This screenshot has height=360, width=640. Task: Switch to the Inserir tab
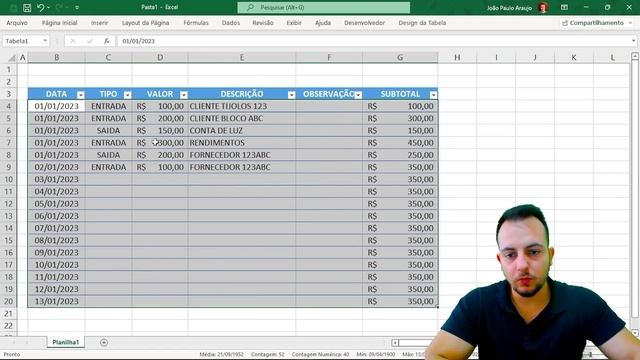(x=100, y=23)
